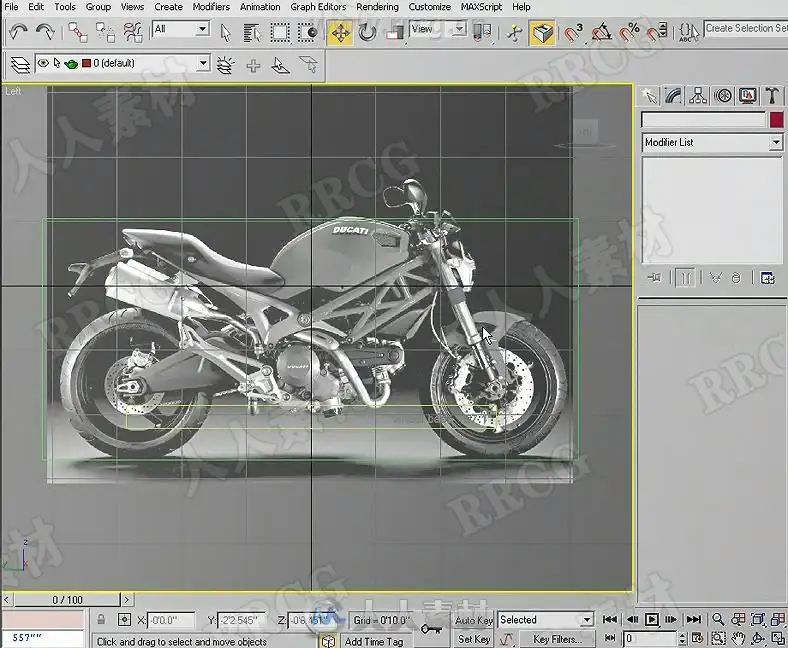
Task: Click the Key Filters button
Action: (x=556, y=639)
